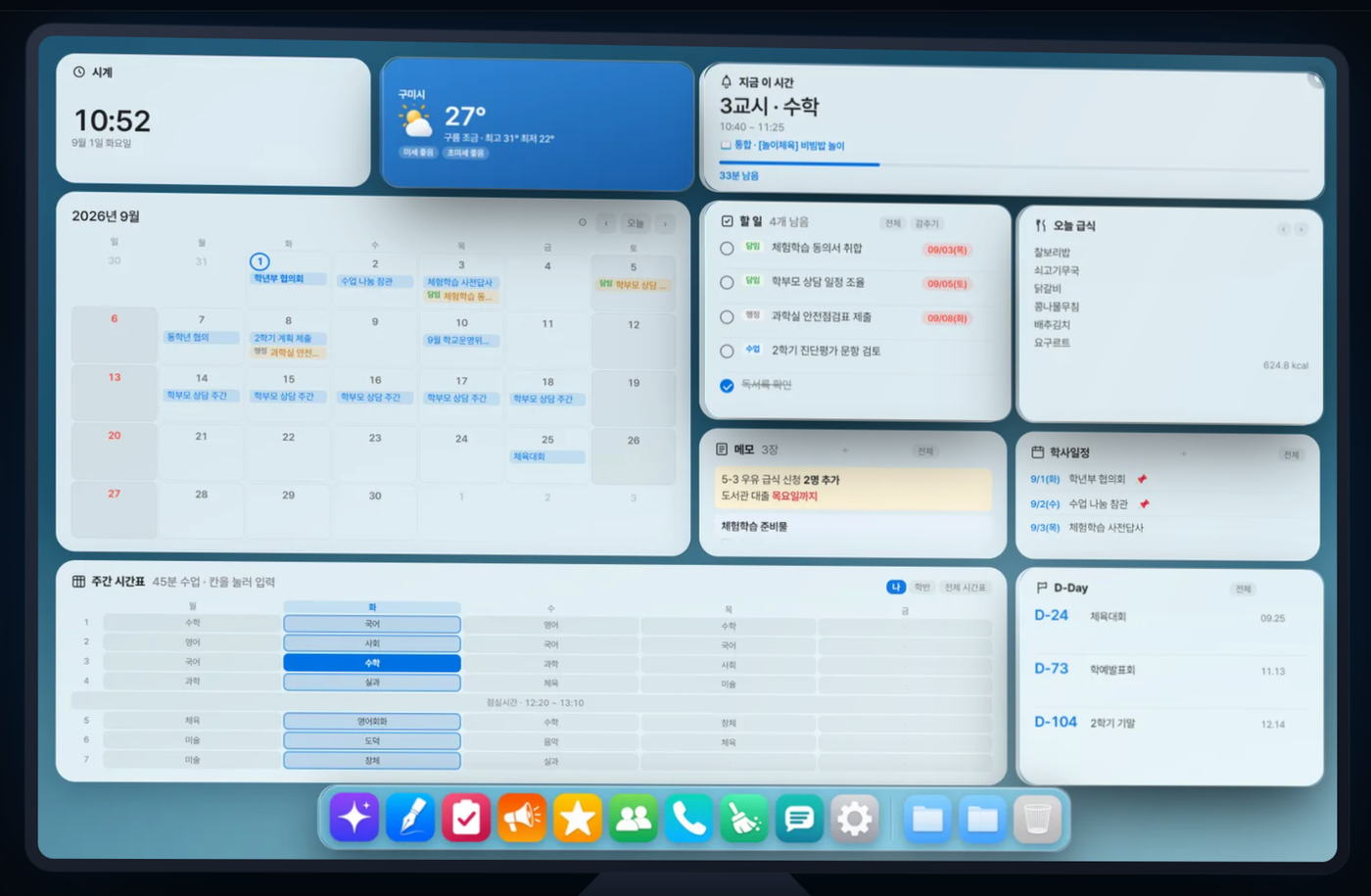Click the bell icon beside 지금 이 시간
This screenshot has height=896, width=1371.
point(726,81)
